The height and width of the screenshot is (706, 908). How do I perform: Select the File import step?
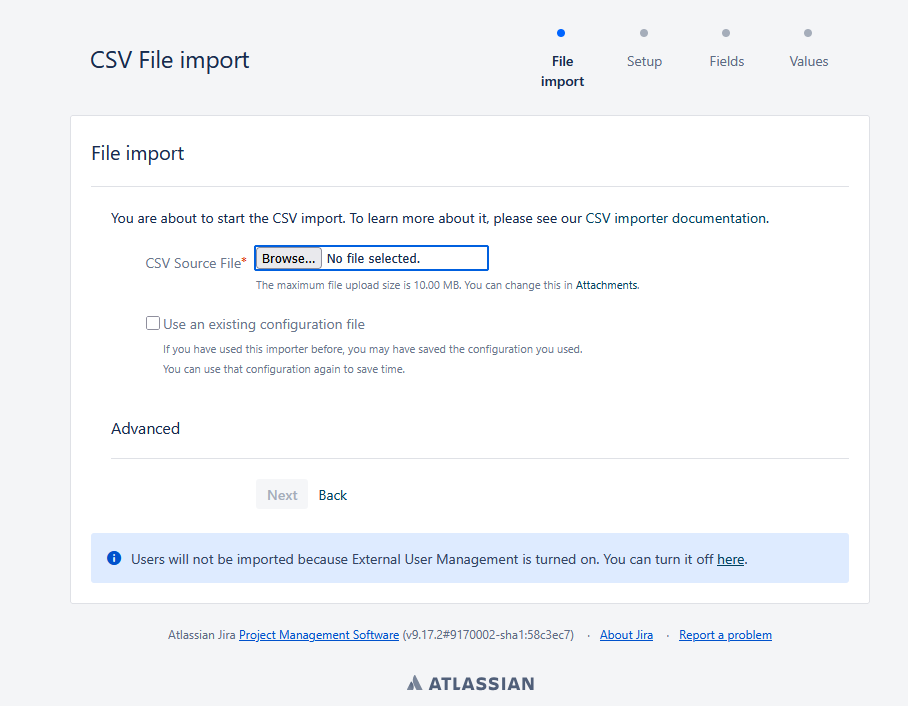(x=562, y=71)
